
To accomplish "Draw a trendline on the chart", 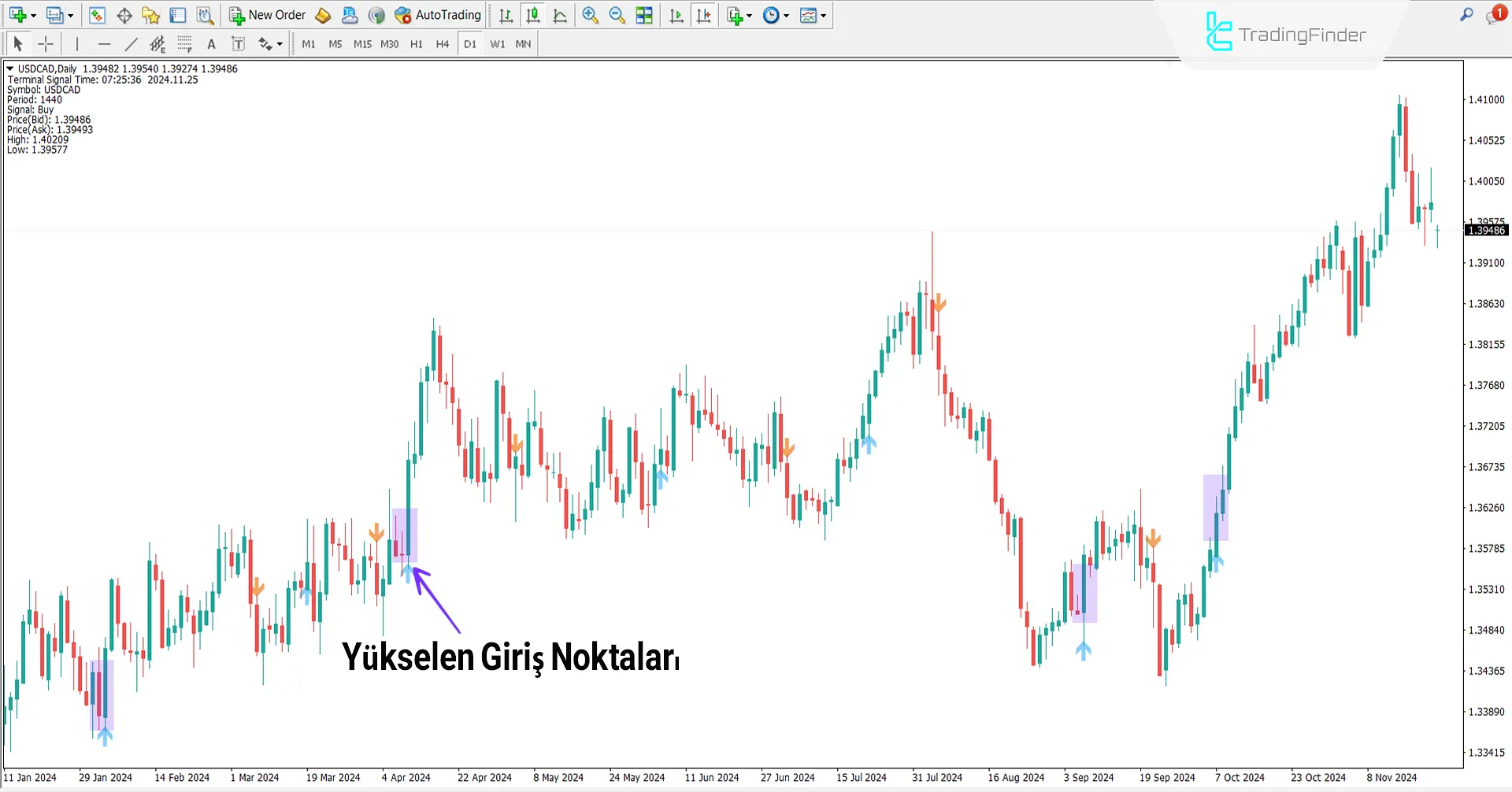I will (131, 44).
